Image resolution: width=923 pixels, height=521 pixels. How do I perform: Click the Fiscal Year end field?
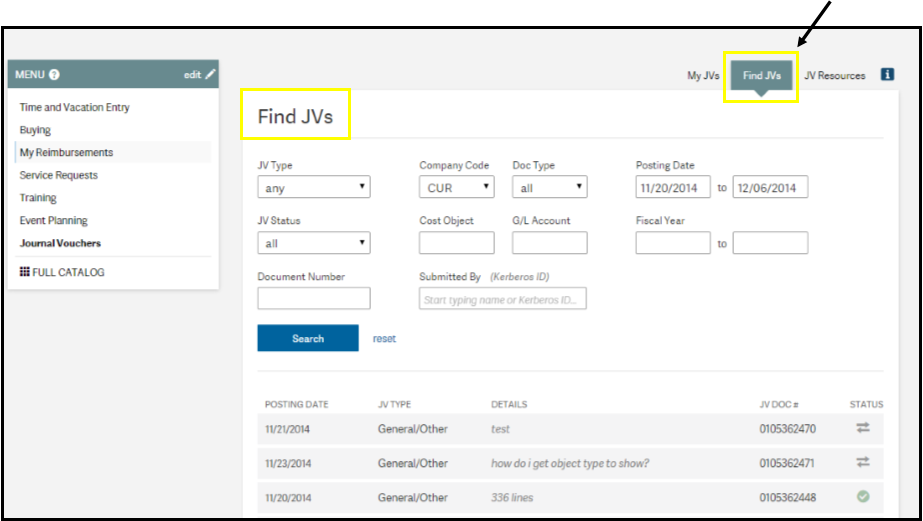click(770, 243)
